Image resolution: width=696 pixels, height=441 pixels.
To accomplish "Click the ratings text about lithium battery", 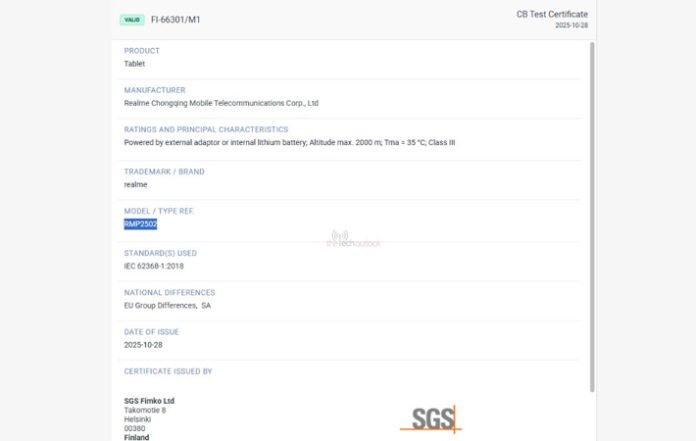I will click(x=289, y=143).
